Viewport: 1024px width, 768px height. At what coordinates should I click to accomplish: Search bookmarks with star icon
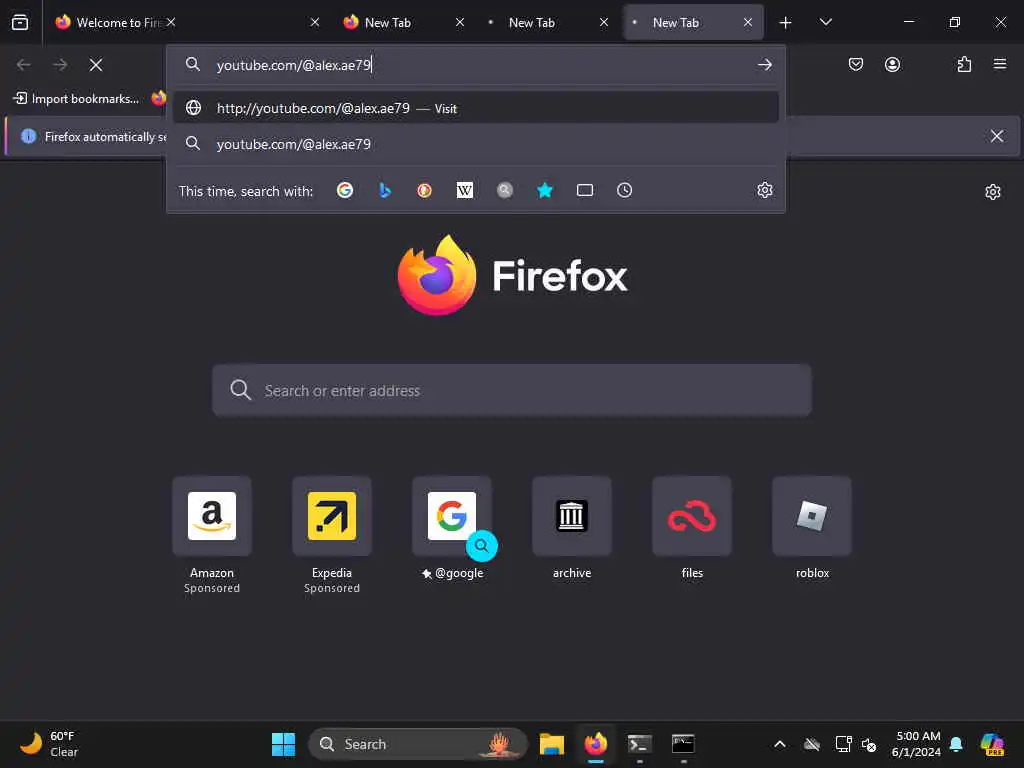point(545,190)
